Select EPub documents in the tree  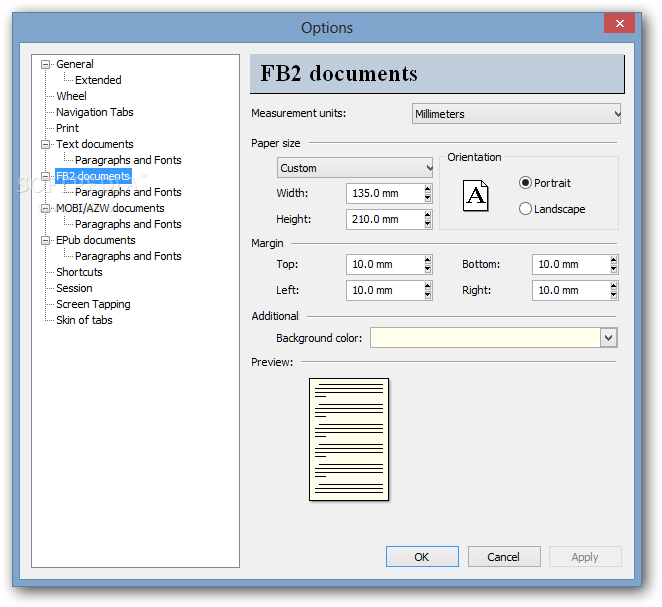tap(96, 240)
